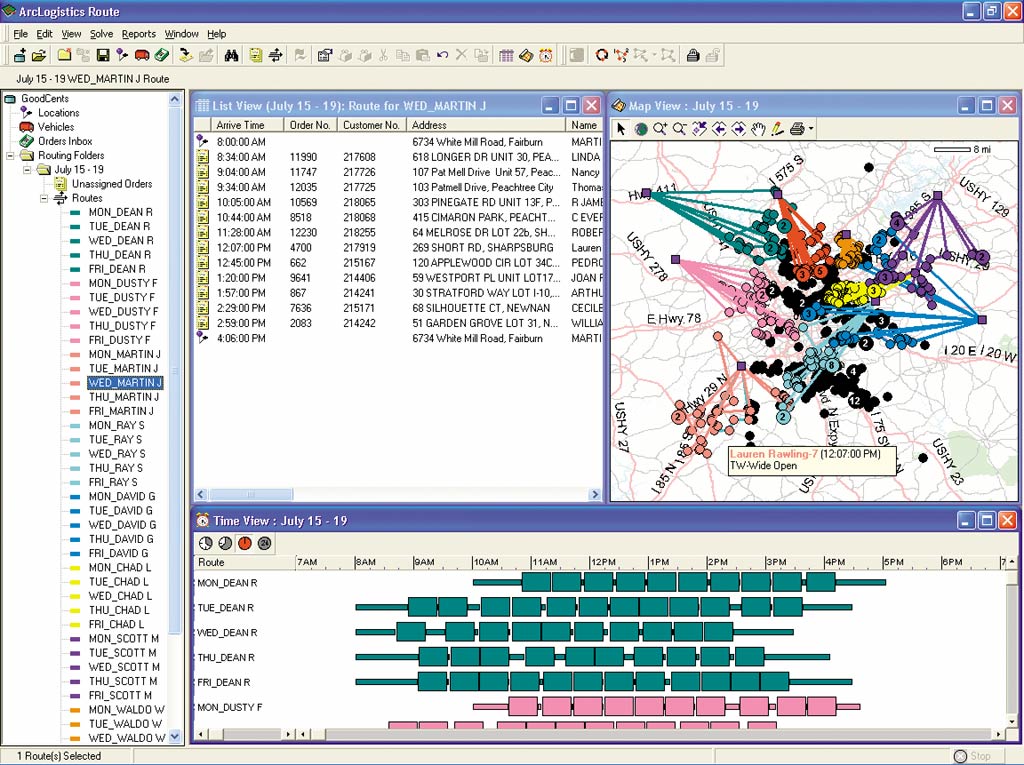This screenshot has width=1024, height=765.
Task: Collapse the July 15 - 19 folder node
Action: point(27,170)
